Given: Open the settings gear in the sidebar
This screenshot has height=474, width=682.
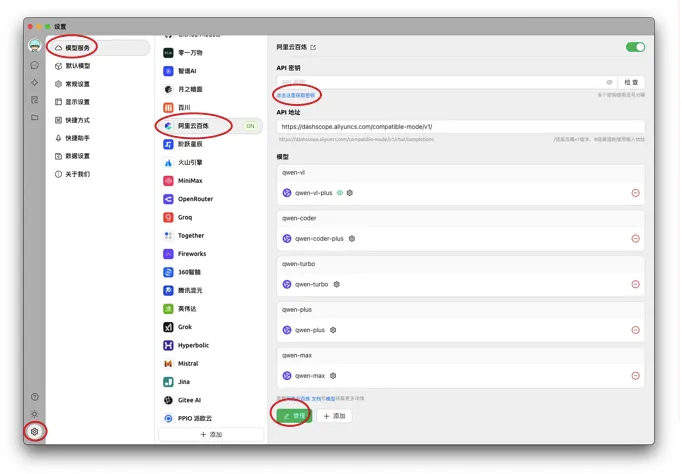Looking at the screenshot, I should 35,431.
